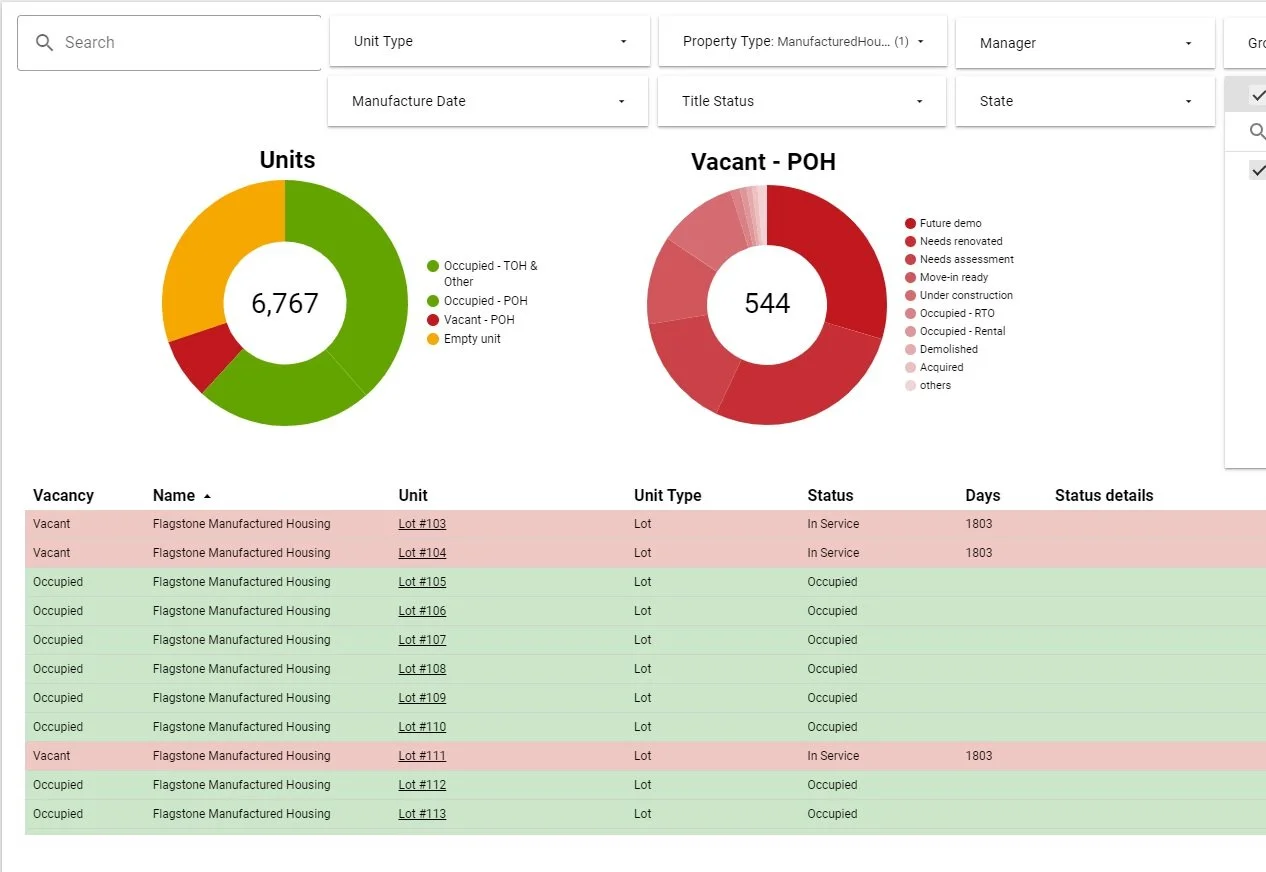Click the Needs renovated legend marker
The height and width of the screenshot is (872, 1266).
tap(910, 241)
